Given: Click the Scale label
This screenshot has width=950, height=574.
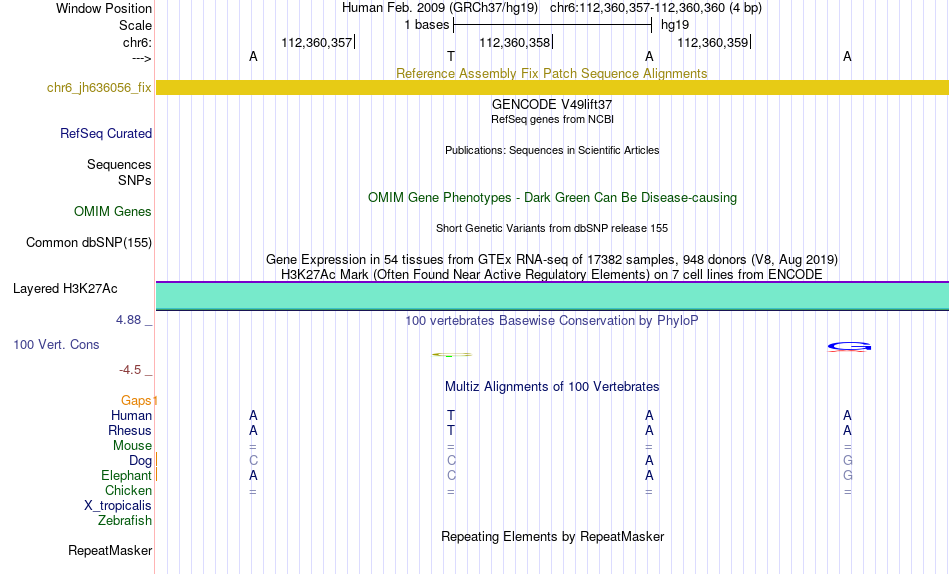Looking at the screenshot, I should pos(135,25).
